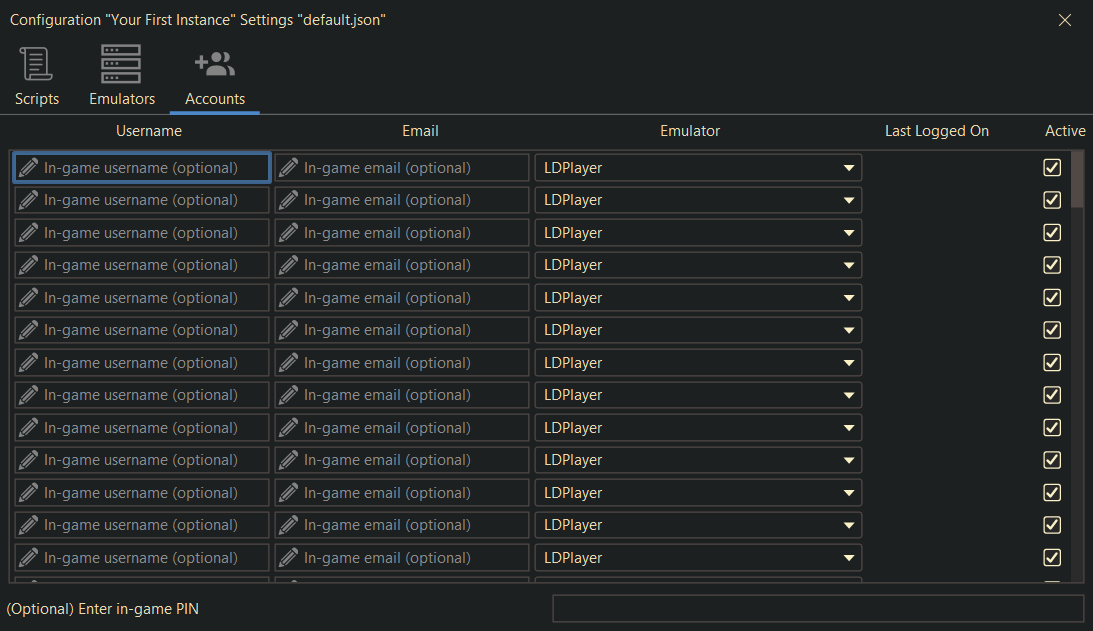Image resolution: width=1093 pixels, height=631 pixels.
Task: Expand the second row's LDPlayer dropdown
Action: [698, 200]
